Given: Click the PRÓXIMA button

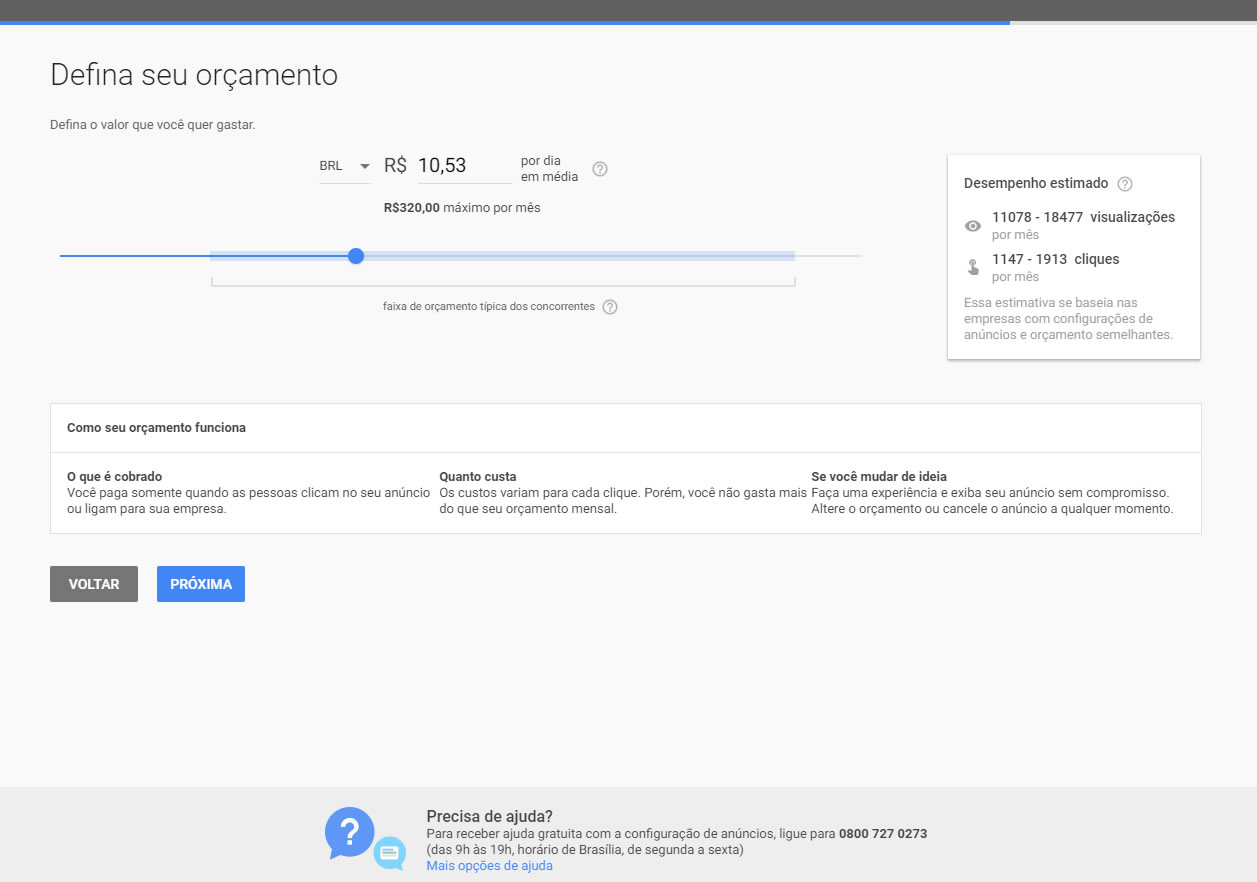Looking at the screenshot, I should 201,584.
